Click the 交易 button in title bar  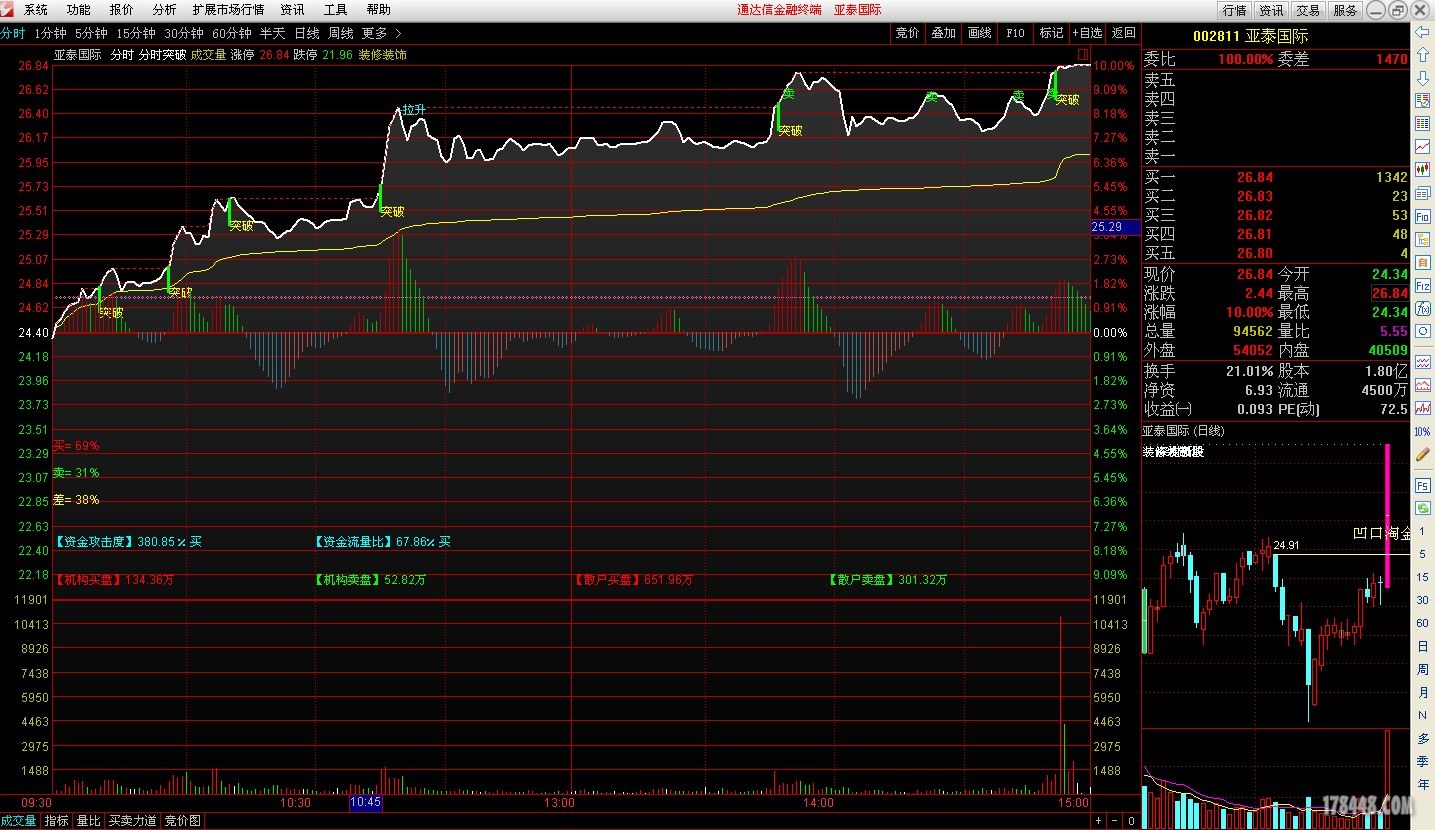click(x=1308, y=10)
